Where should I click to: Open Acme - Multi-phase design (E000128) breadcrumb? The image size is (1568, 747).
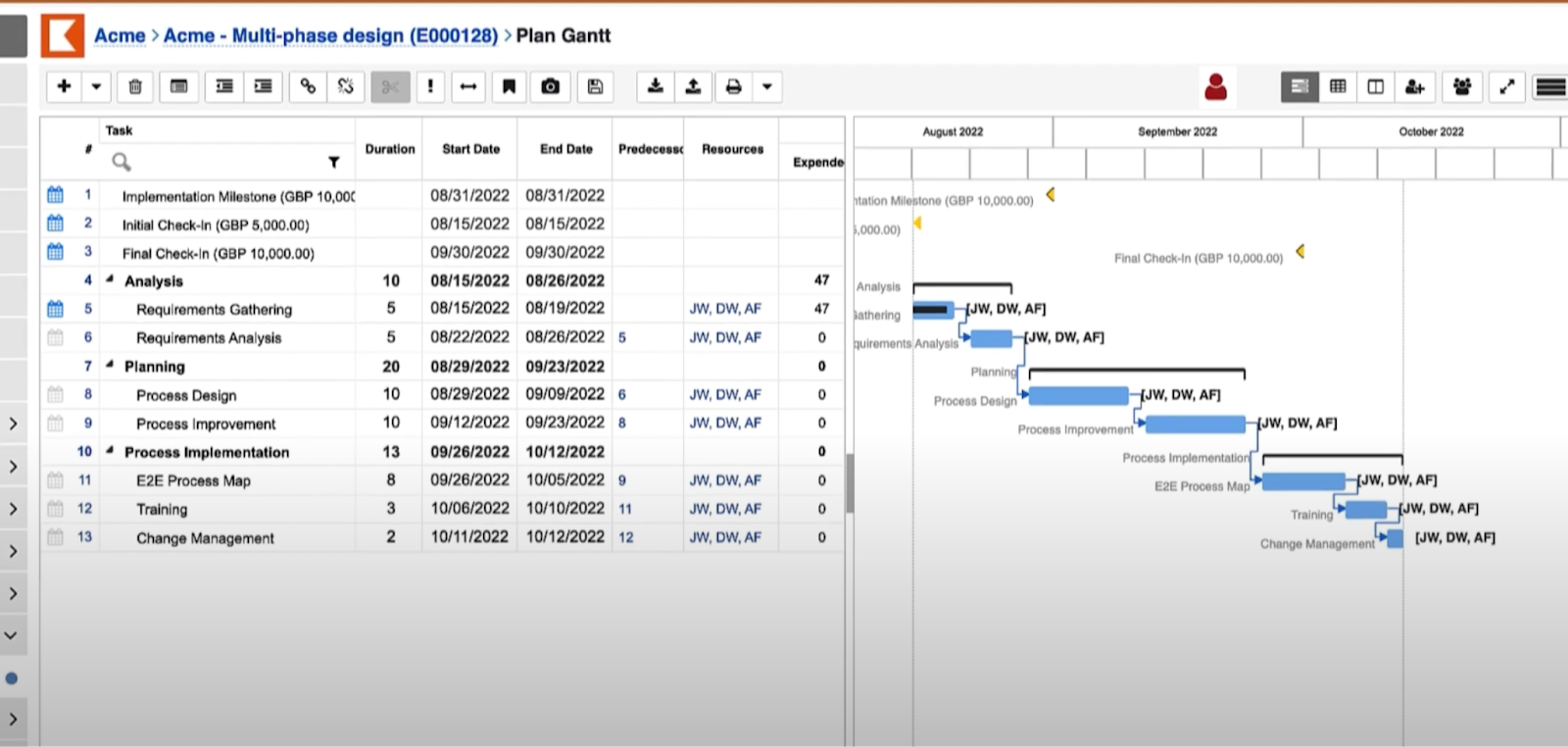[x=330, y=36]
